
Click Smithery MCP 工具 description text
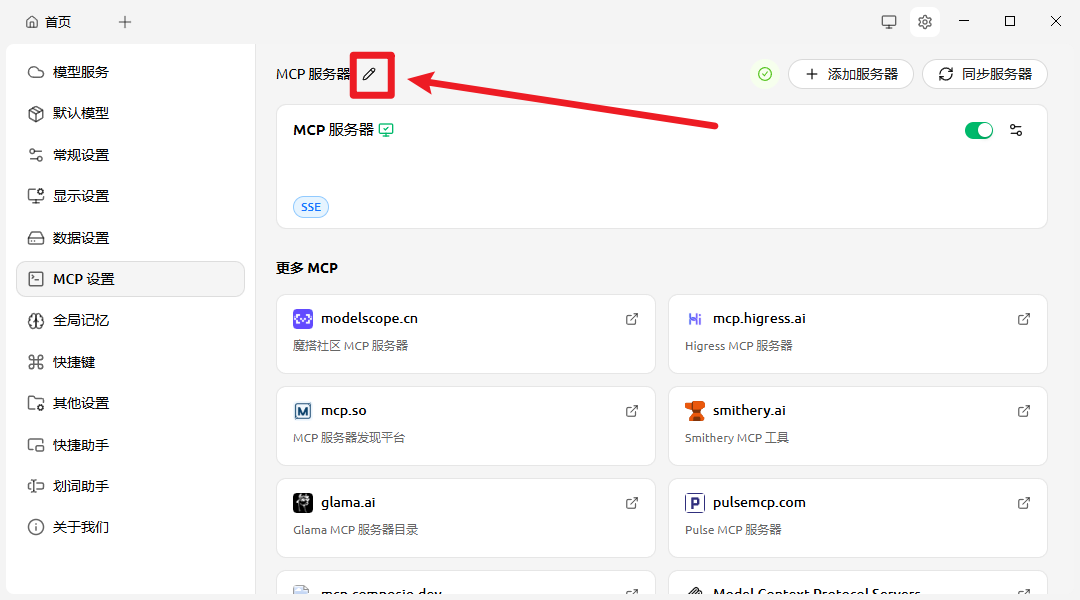coord(737,438)
